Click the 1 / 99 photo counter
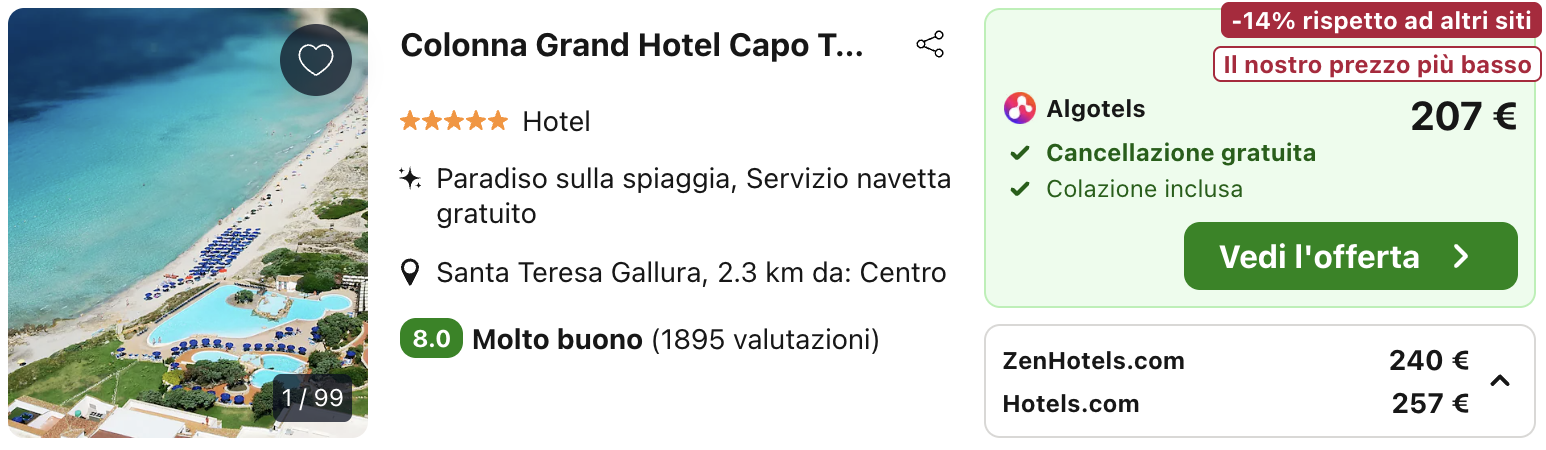Image resolution: width=1546 pixels, height=450 pixels. click(312, 398)
